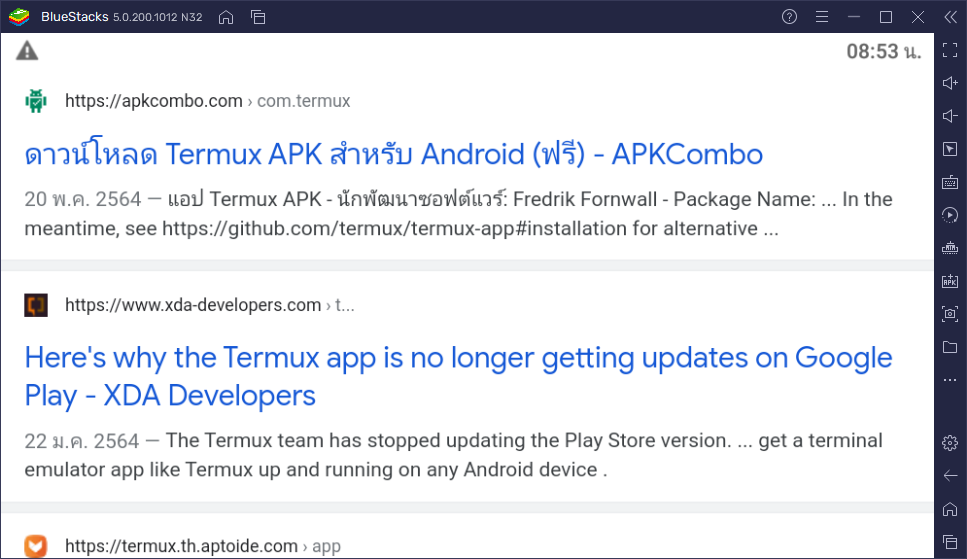Open multi-instance recent apps icon in title bar
The width and height of the screenshot is (967, 559).
[258, 17]
